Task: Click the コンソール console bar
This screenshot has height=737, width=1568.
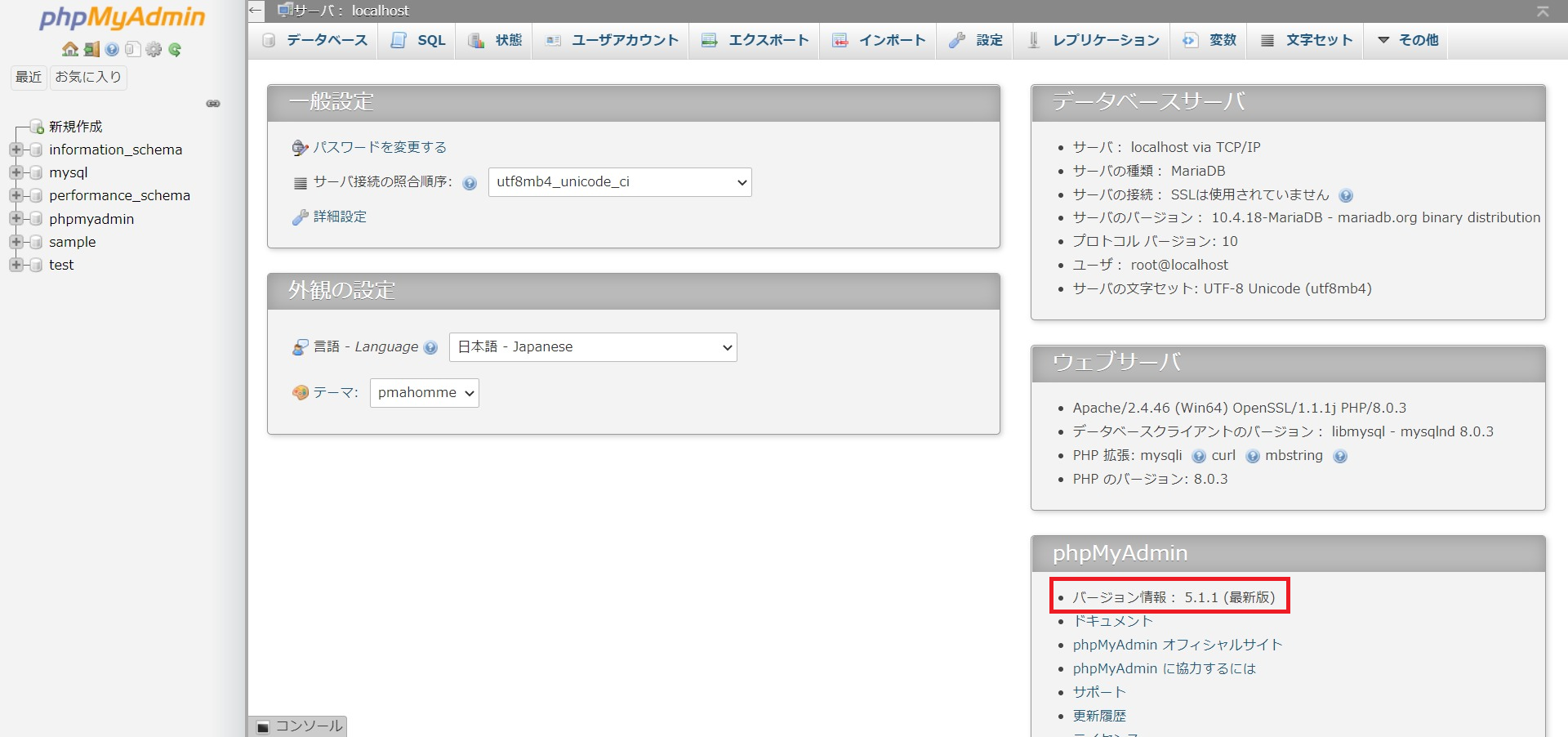Action: click(298, 726)
